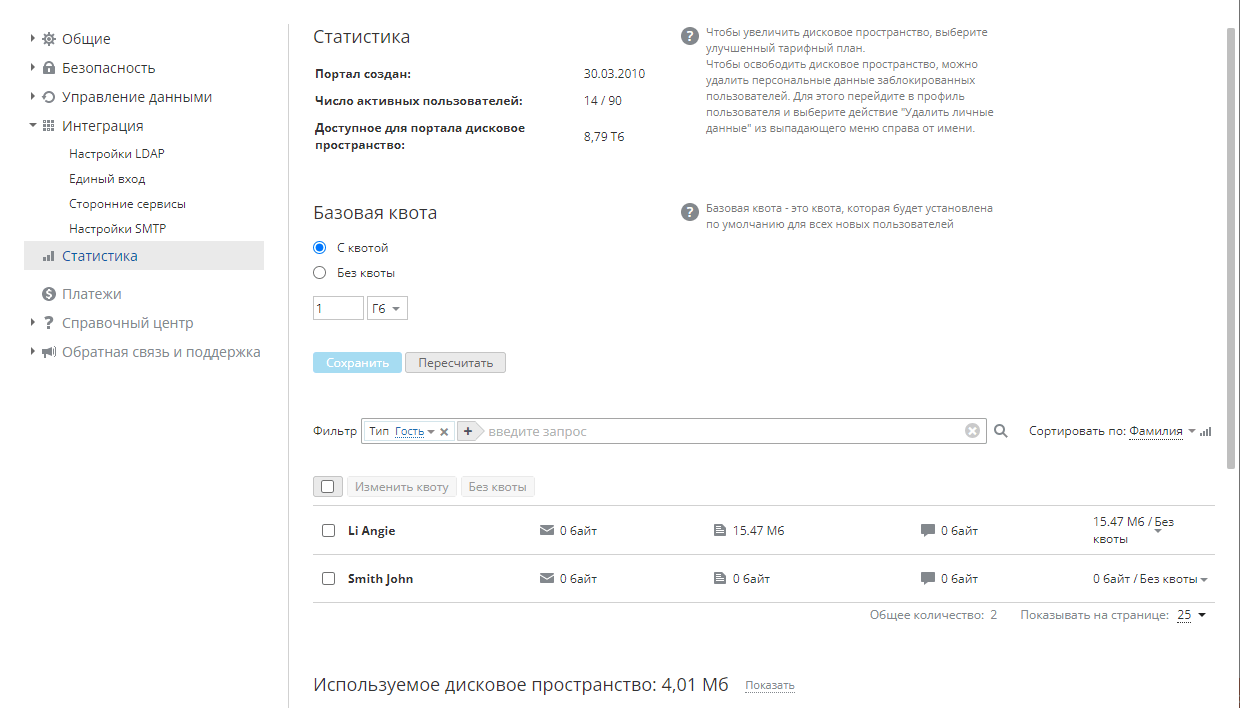Viewport: 1240px width, 708px height.
Task: Click the help icon next to Базовая квота info
Action: pyautogui.click(x=689, y=212)
